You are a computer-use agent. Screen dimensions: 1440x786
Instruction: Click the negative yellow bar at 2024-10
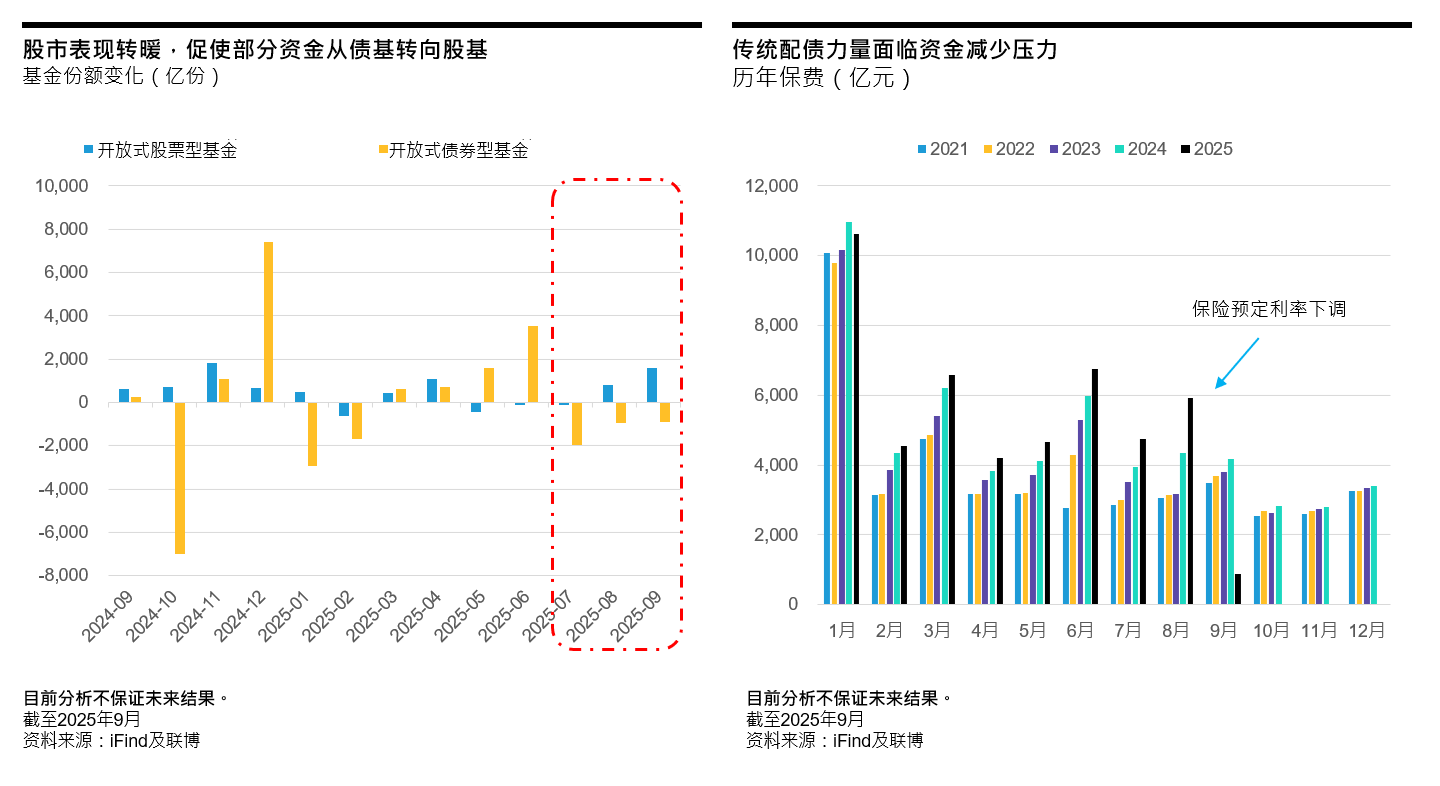pos(180,478)
